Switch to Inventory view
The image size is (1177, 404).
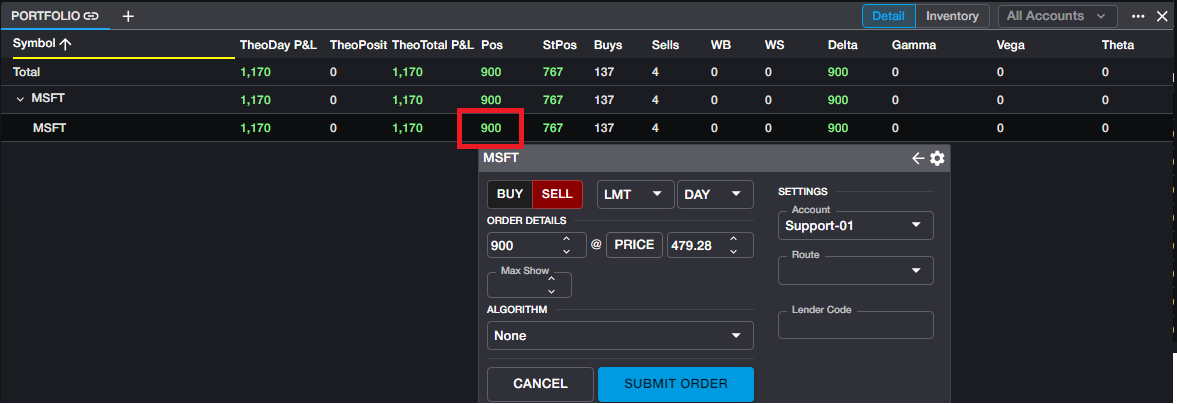[x=953, y=16]
